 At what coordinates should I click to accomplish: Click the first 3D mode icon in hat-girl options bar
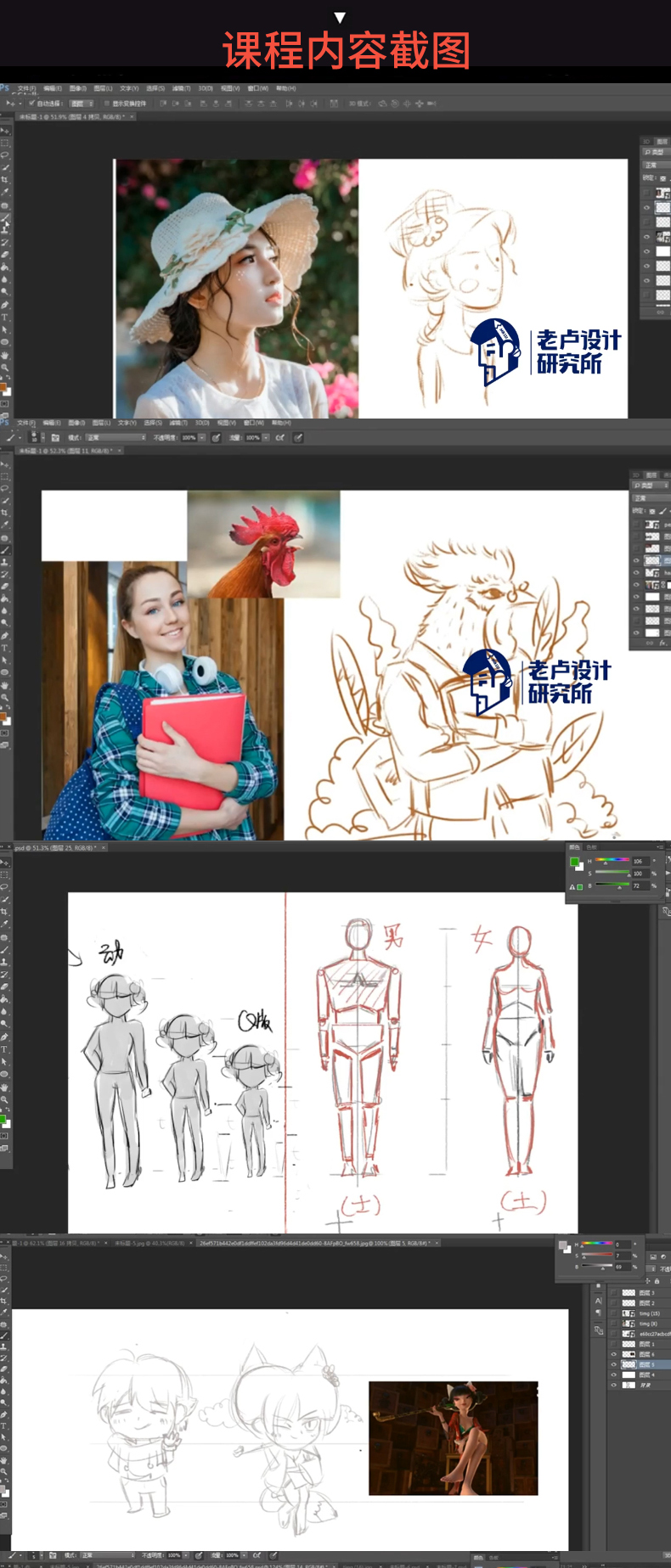[x=383, y=104]
